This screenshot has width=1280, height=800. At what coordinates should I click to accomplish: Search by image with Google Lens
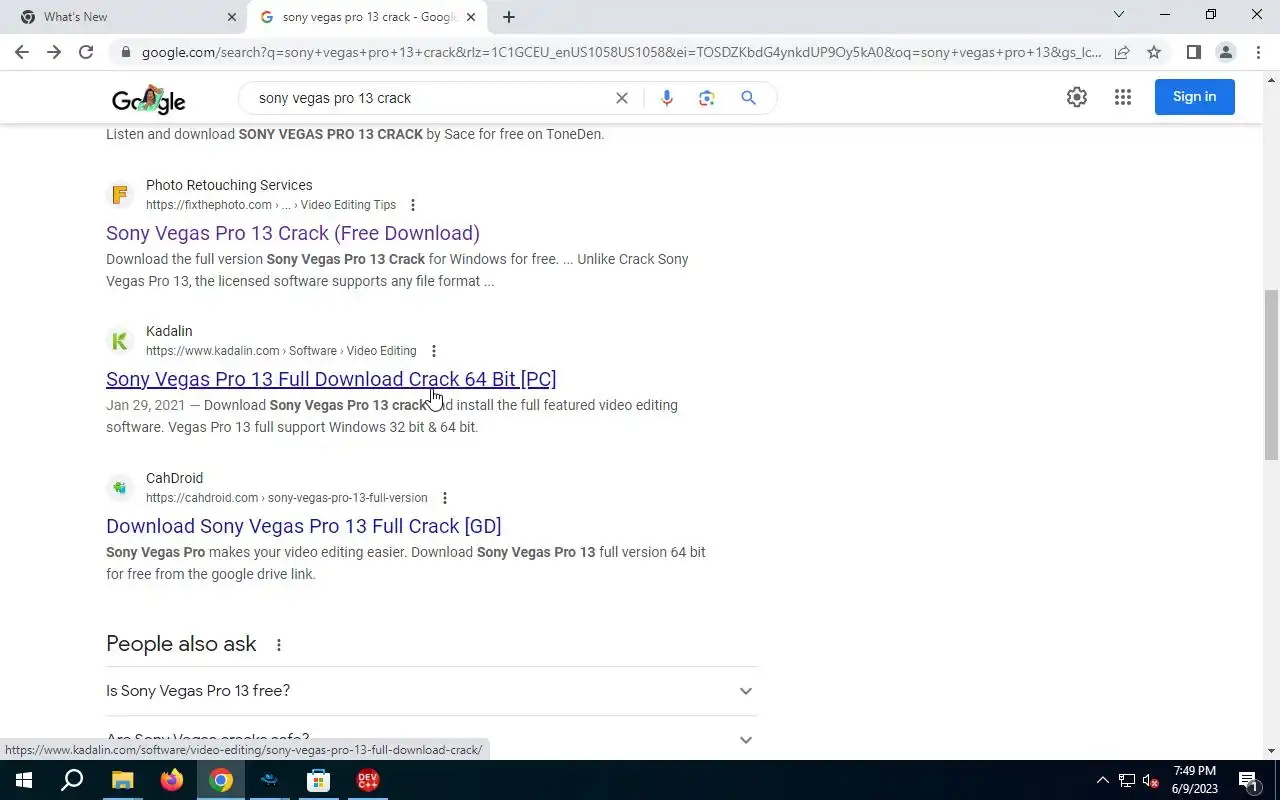[x=707, y=98]
